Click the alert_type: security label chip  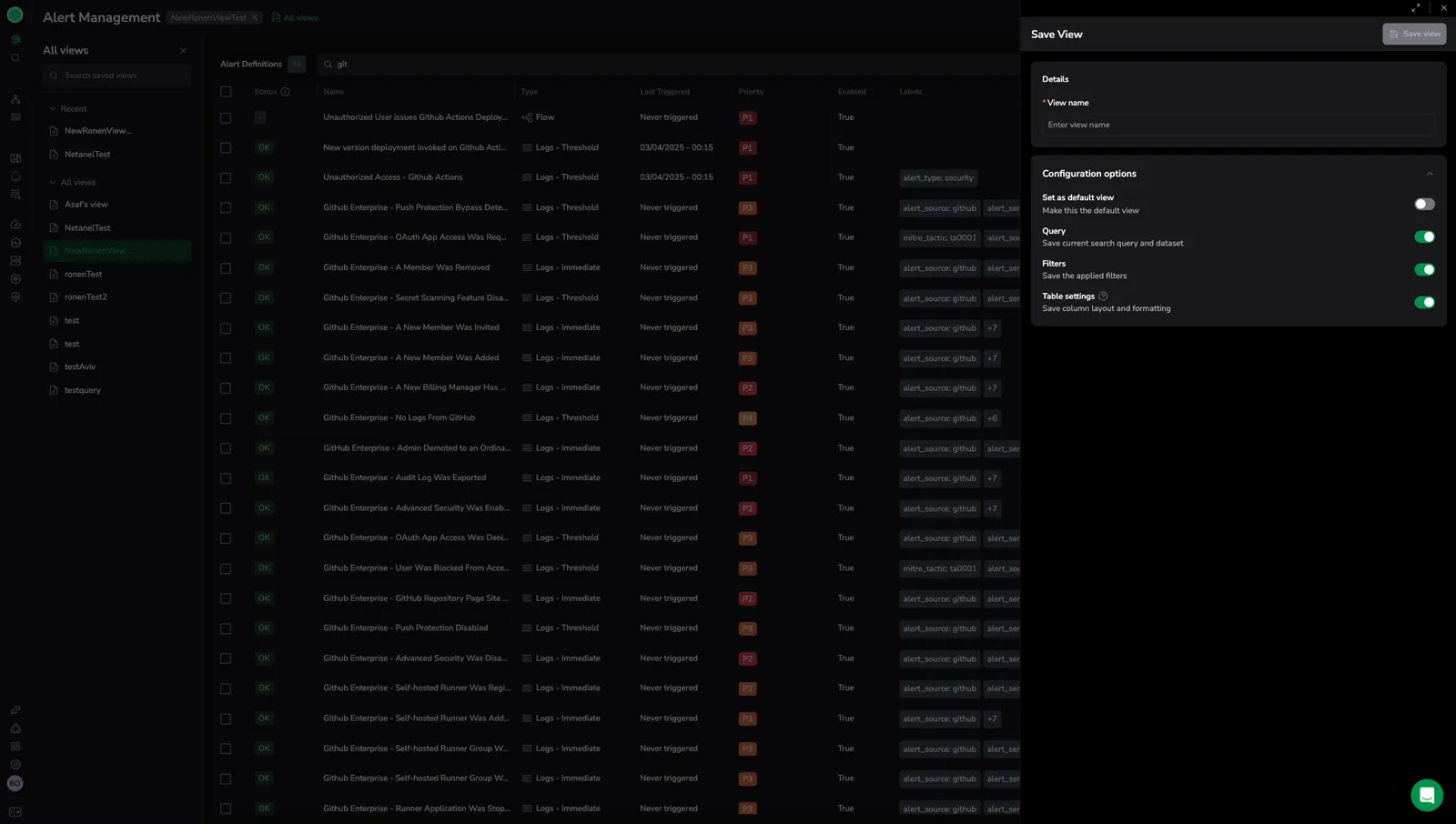click(x=938, y=178)
